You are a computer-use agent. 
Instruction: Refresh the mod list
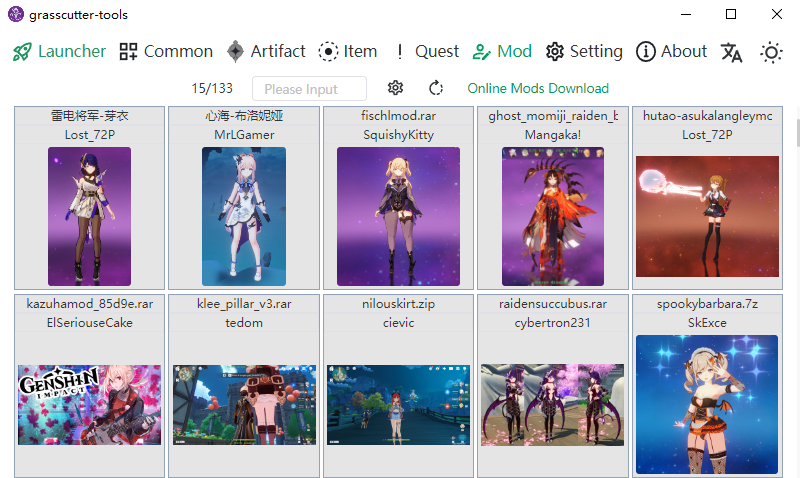(x=436, y=88)
